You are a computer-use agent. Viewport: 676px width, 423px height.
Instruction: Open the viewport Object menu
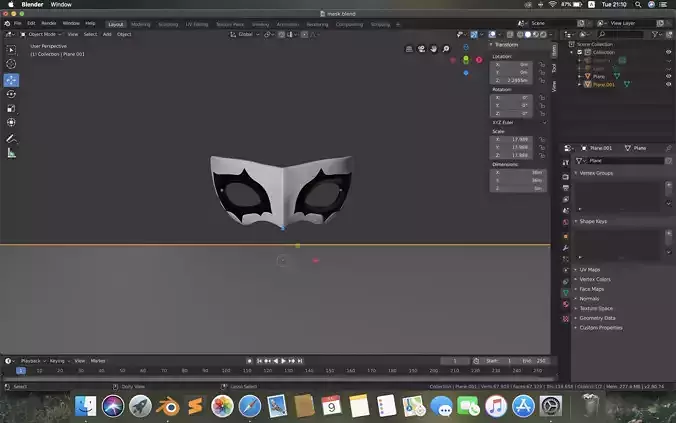pyautogui.click(x=124, y=34)
